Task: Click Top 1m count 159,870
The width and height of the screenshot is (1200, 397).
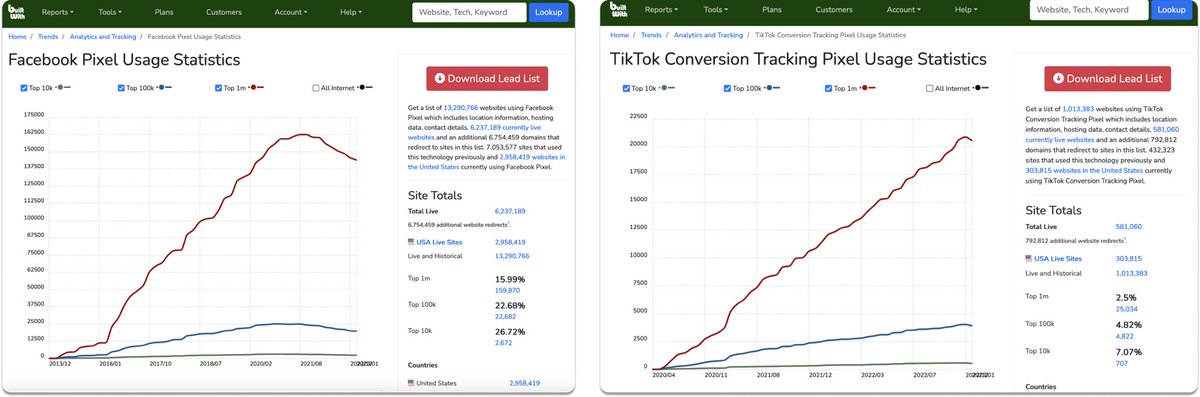Action: tap(507, 290)
